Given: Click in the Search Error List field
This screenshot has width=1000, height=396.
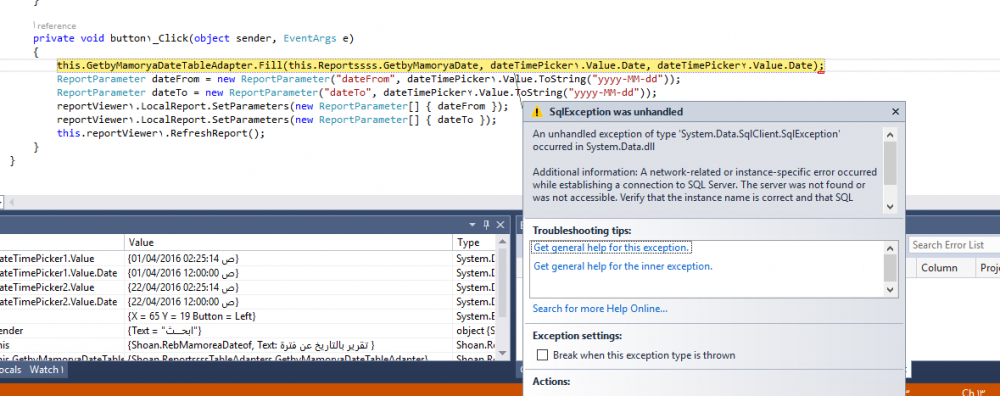Looking at the screenshot, I should 953,245.
